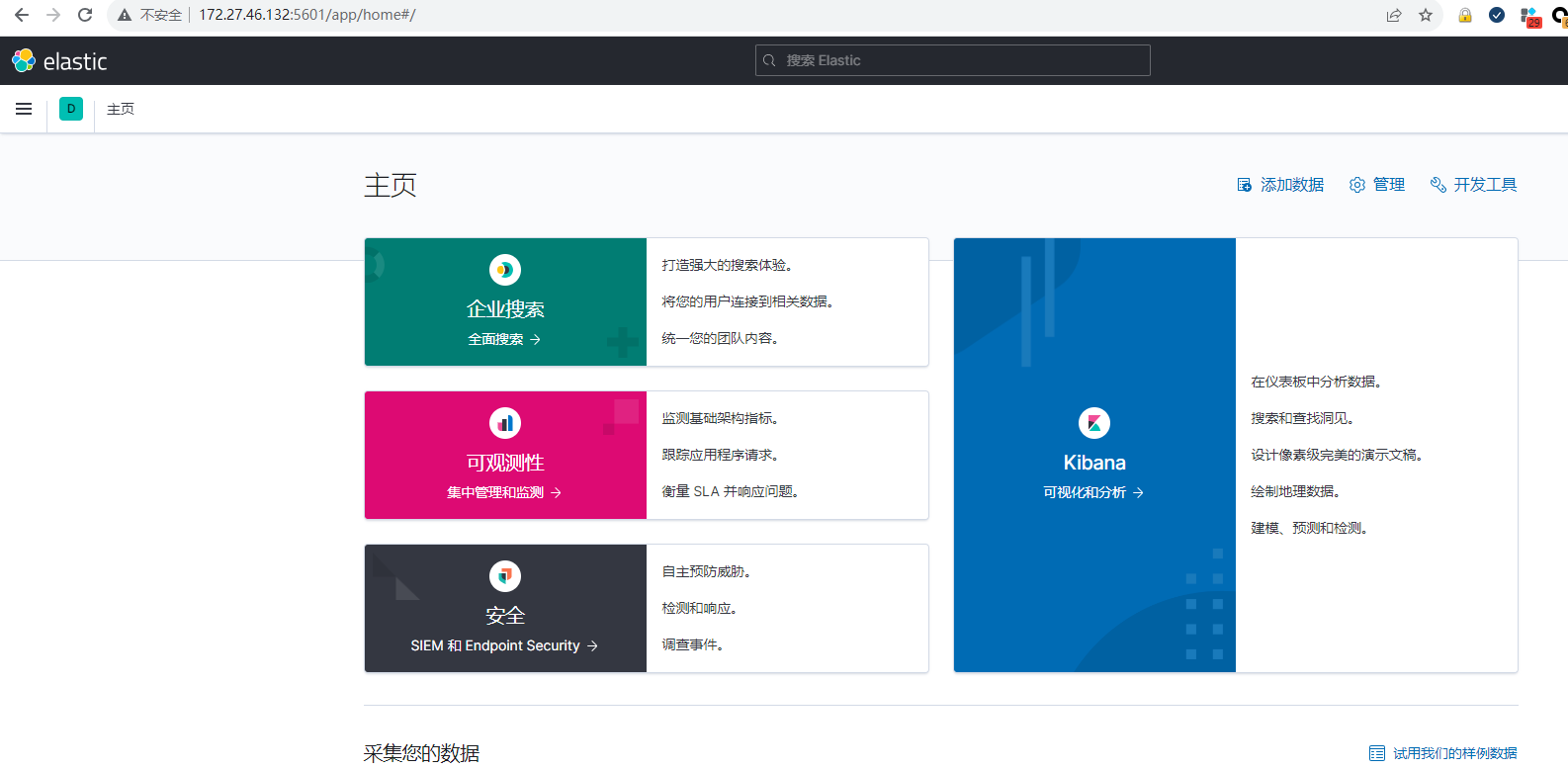Click the text 统一您的团队内容。
1568x769 pixels.
coord(721,338)
